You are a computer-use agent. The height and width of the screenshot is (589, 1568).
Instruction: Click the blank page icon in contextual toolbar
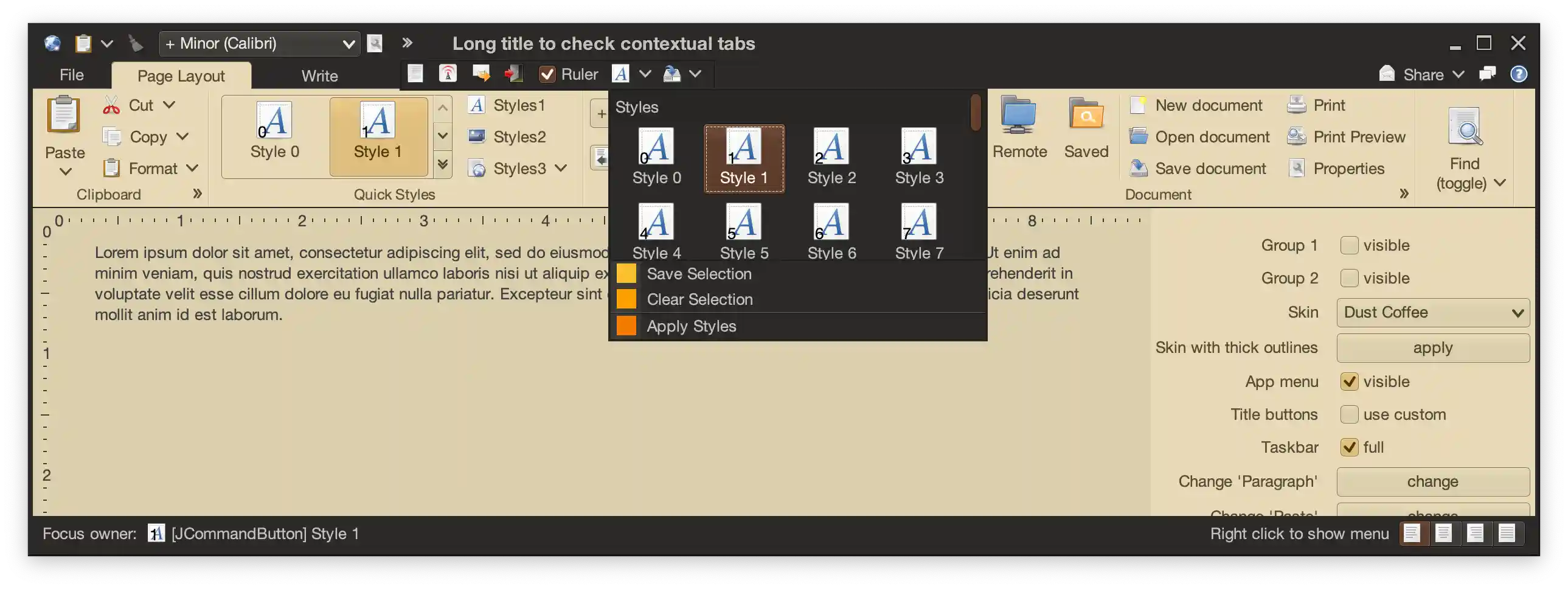coord(415,74)
